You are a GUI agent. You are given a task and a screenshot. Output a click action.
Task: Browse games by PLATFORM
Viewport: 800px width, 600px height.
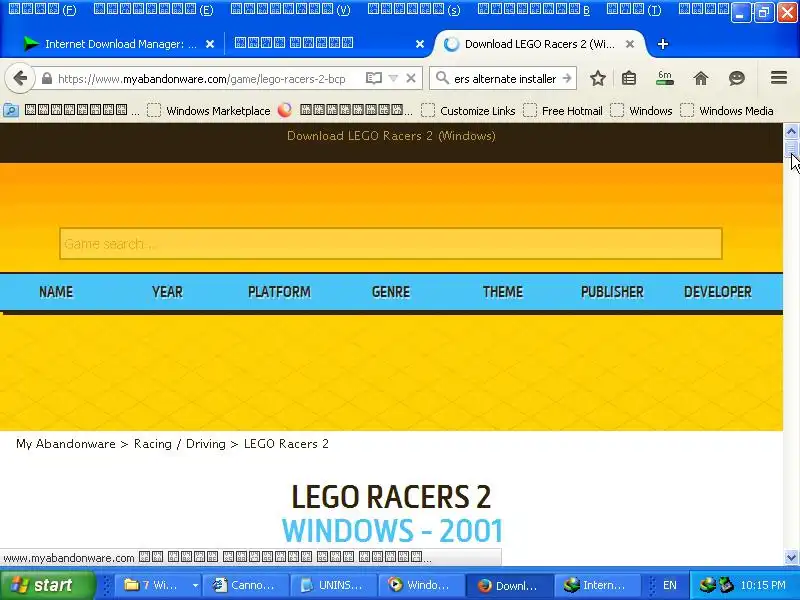279,292
